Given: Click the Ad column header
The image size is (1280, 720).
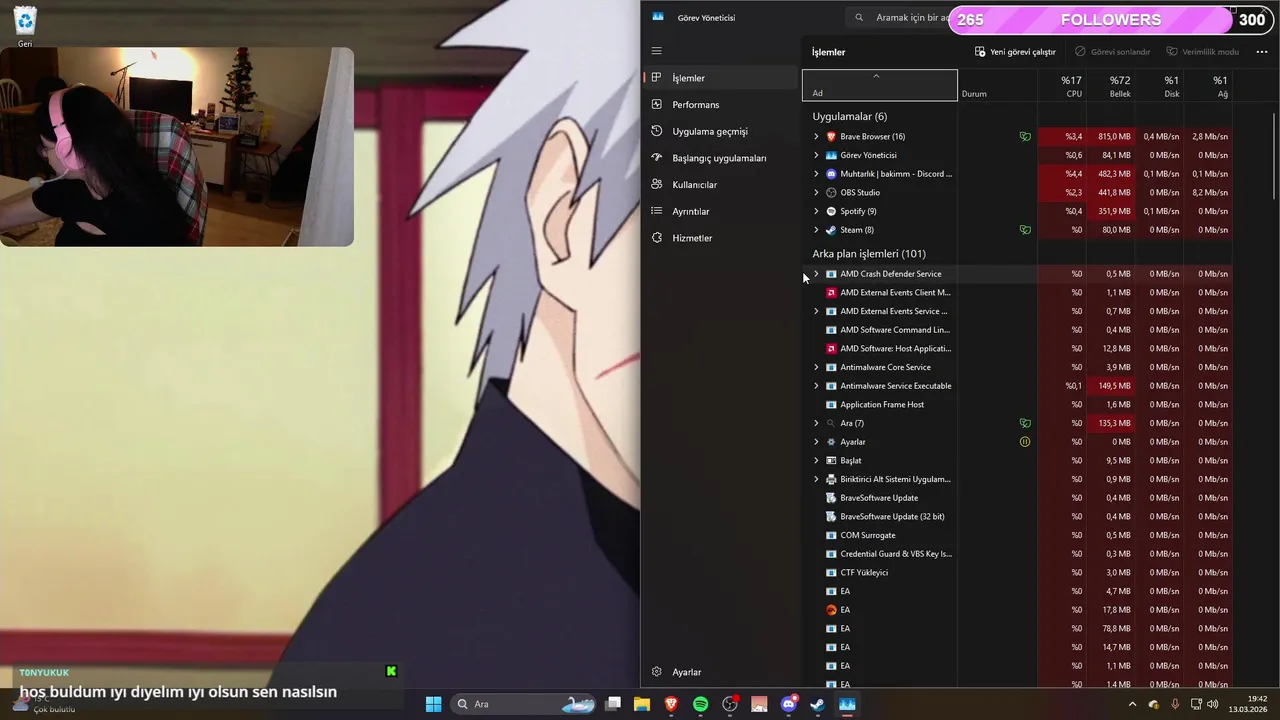Looking at the screenshot, I should [880, 85].
